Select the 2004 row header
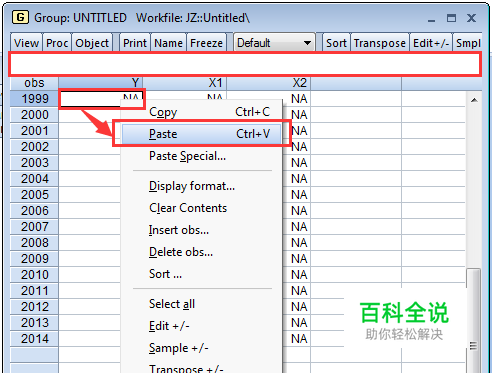The height and width of the screenshot is (373, 492). click(34, 179)
